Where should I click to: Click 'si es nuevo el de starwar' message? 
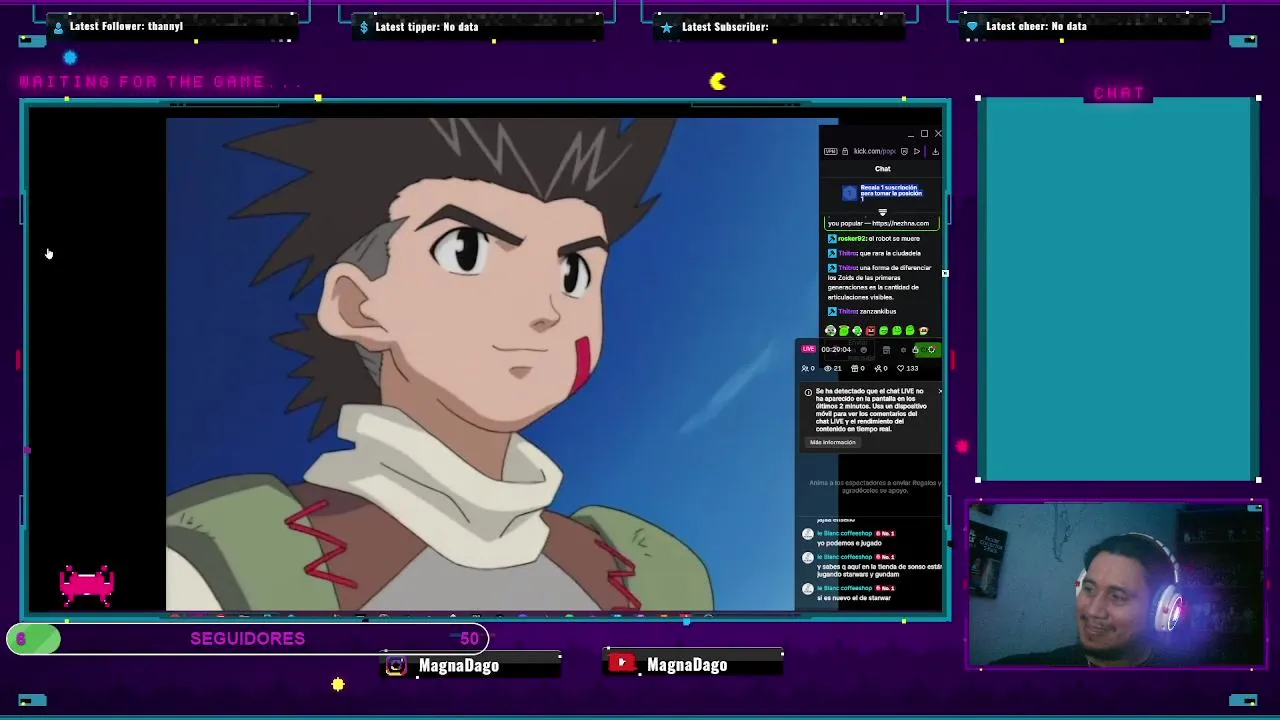click(x=854, y=597)
